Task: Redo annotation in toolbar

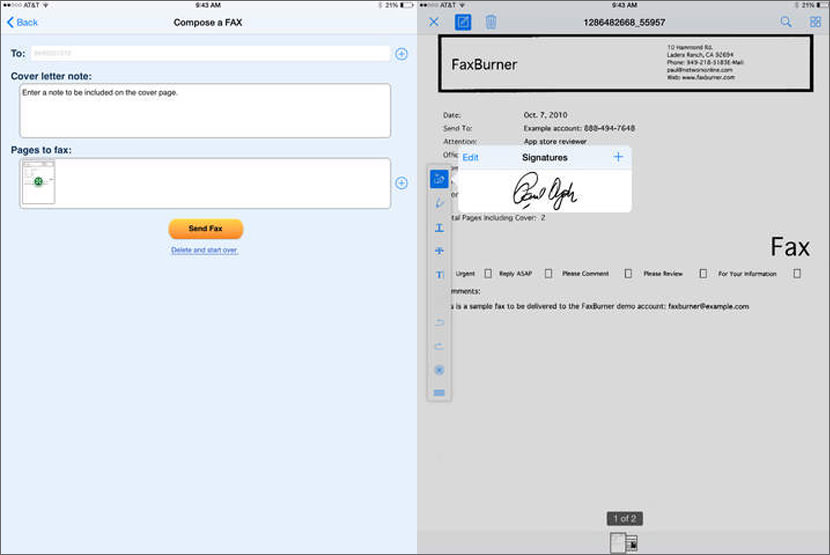Action: [439, 346]
